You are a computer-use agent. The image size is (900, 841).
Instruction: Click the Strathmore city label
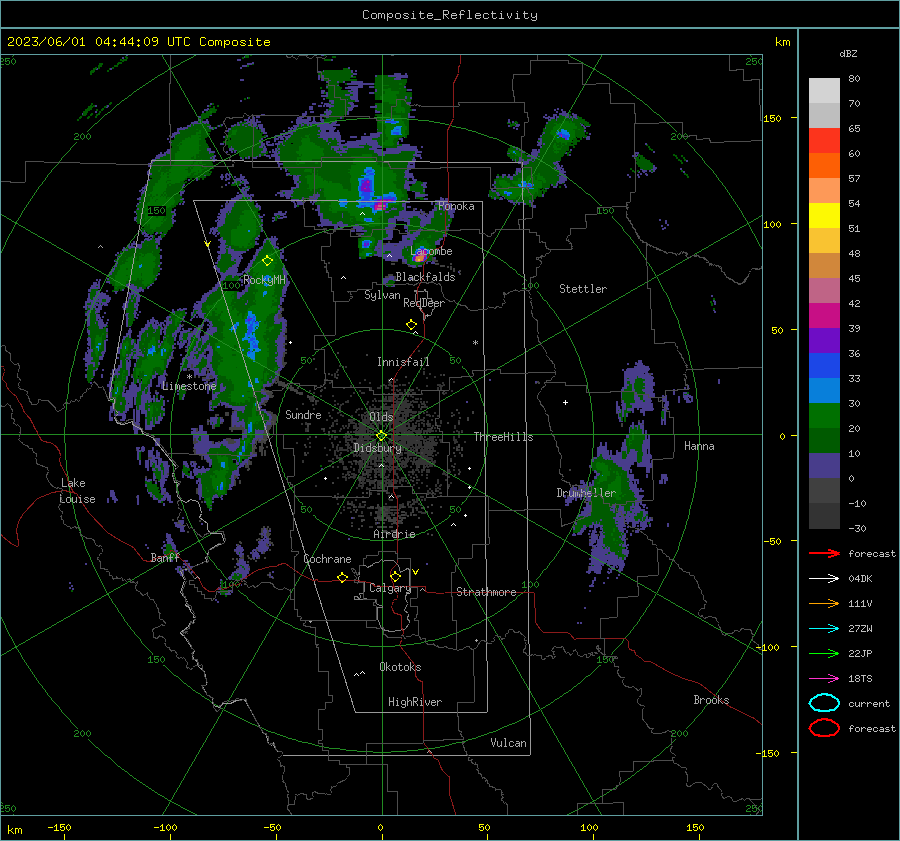tap(486, 592)
